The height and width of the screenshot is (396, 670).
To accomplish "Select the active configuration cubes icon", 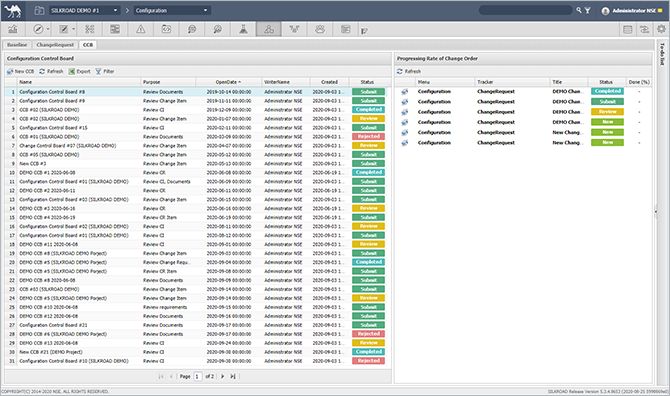I will click(269, 29).
